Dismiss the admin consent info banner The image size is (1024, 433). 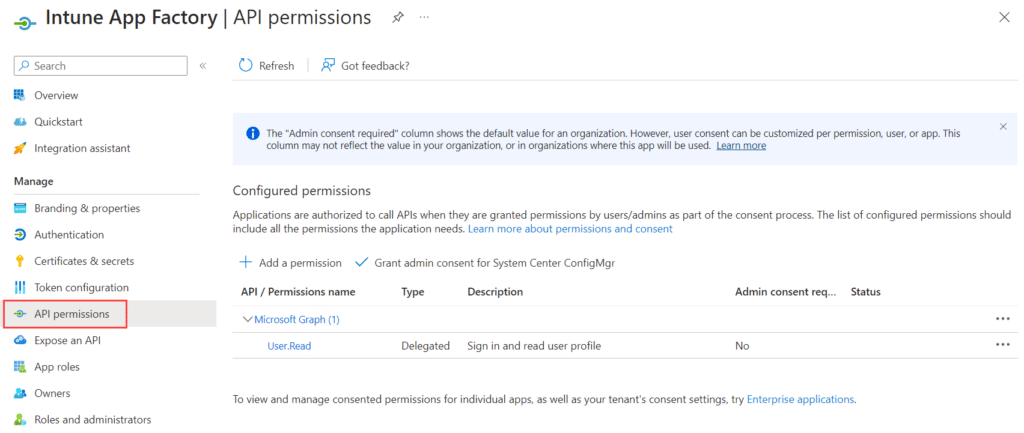[1003, 127]
